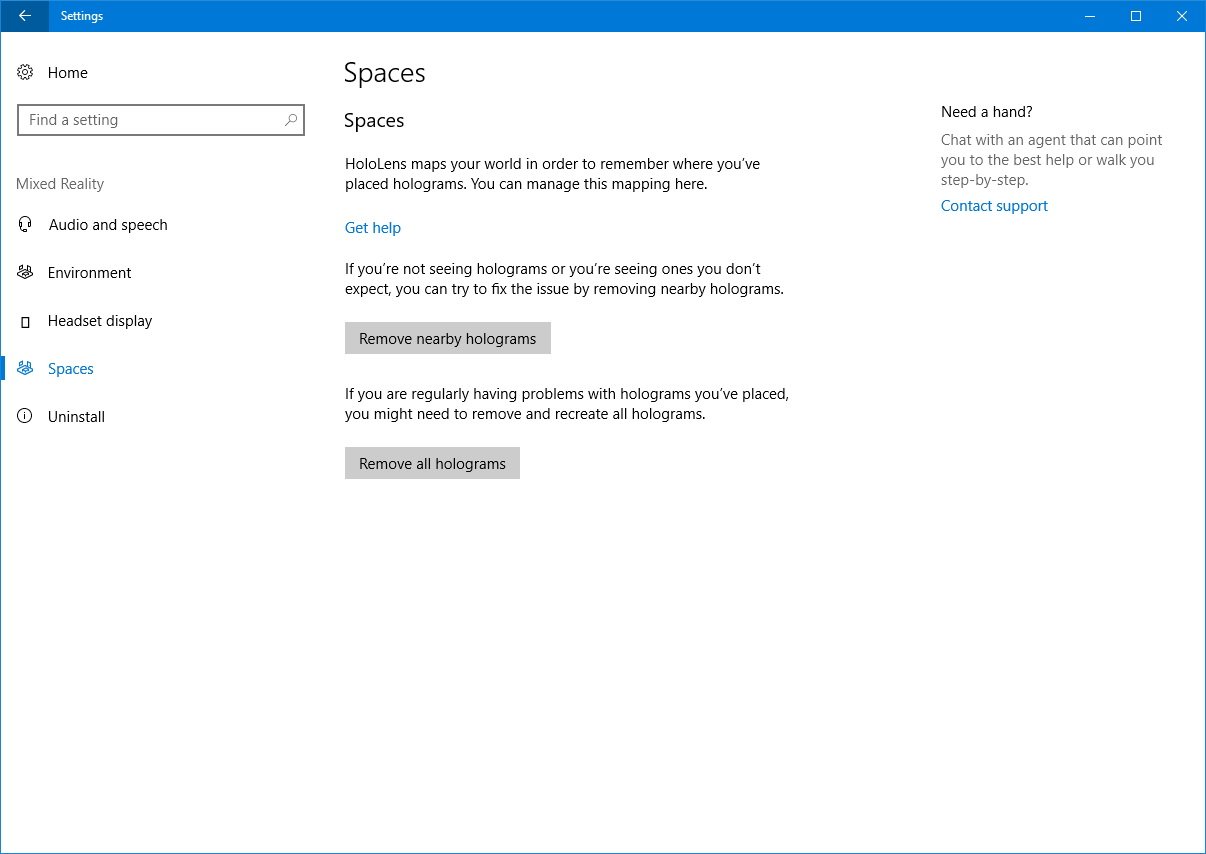Go to Environment settings
The image size is (1206, 854).
(90, 273)
